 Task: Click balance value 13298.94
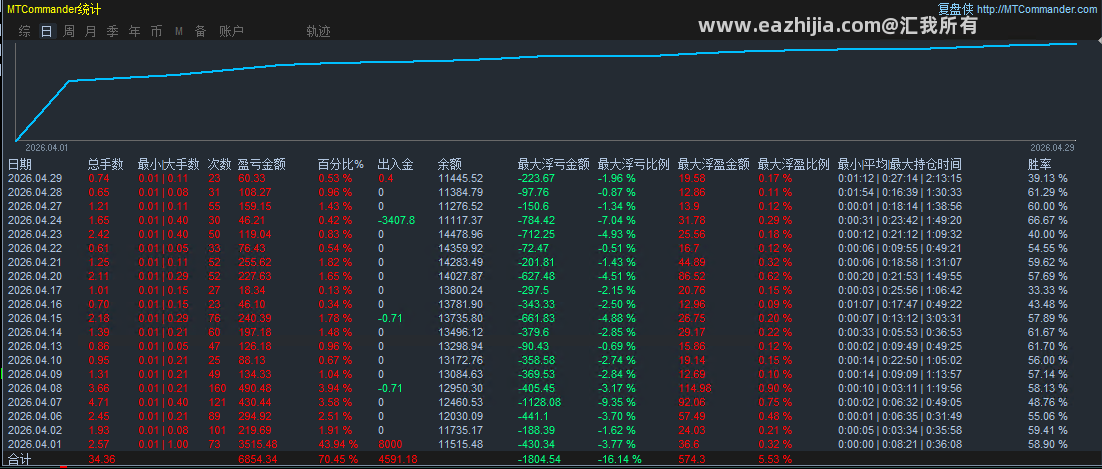pyautogui.click(x=460, y=346)
